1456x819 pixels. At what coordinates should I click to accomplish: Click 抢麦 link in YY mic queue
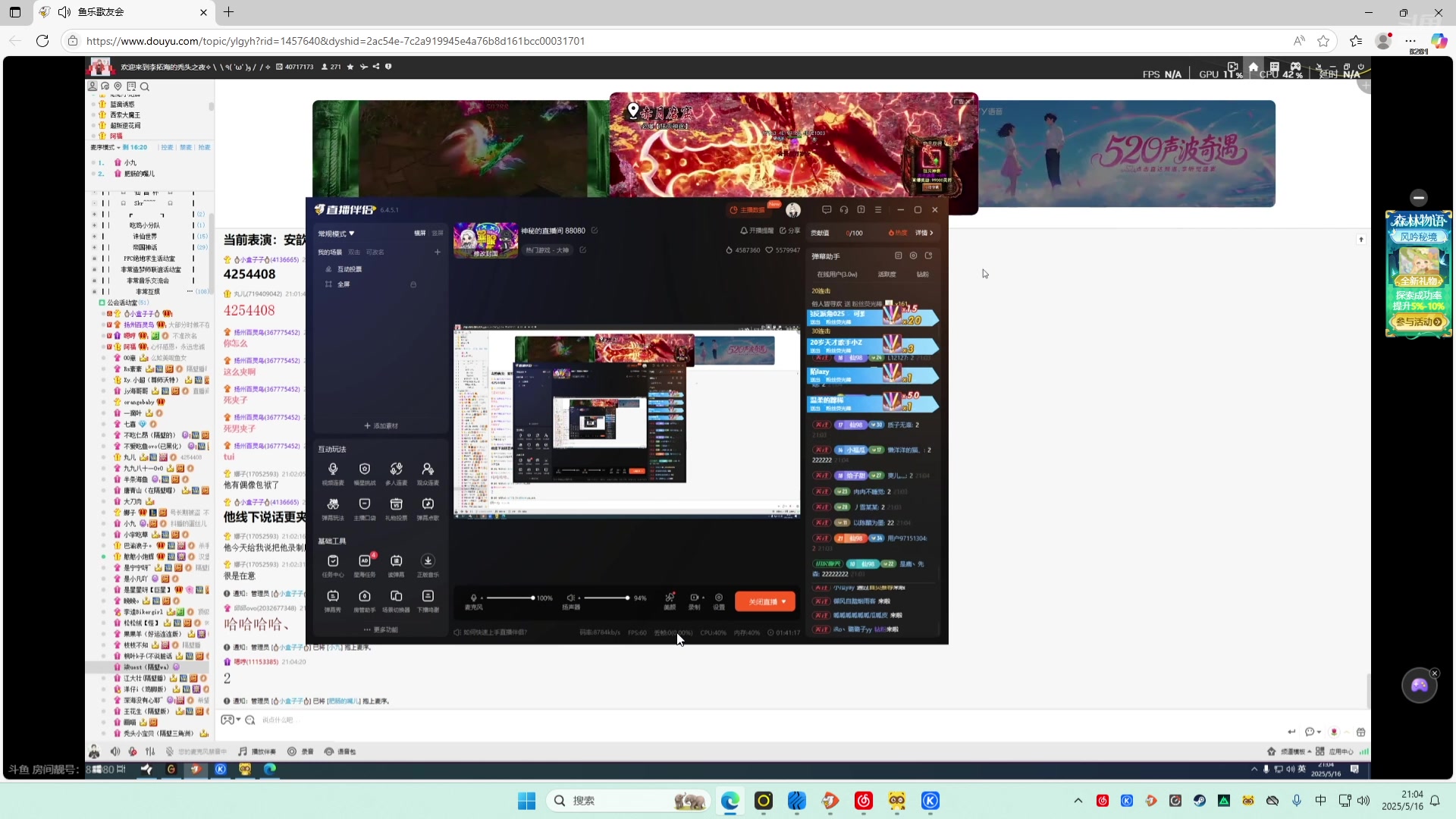coord(204,147)
